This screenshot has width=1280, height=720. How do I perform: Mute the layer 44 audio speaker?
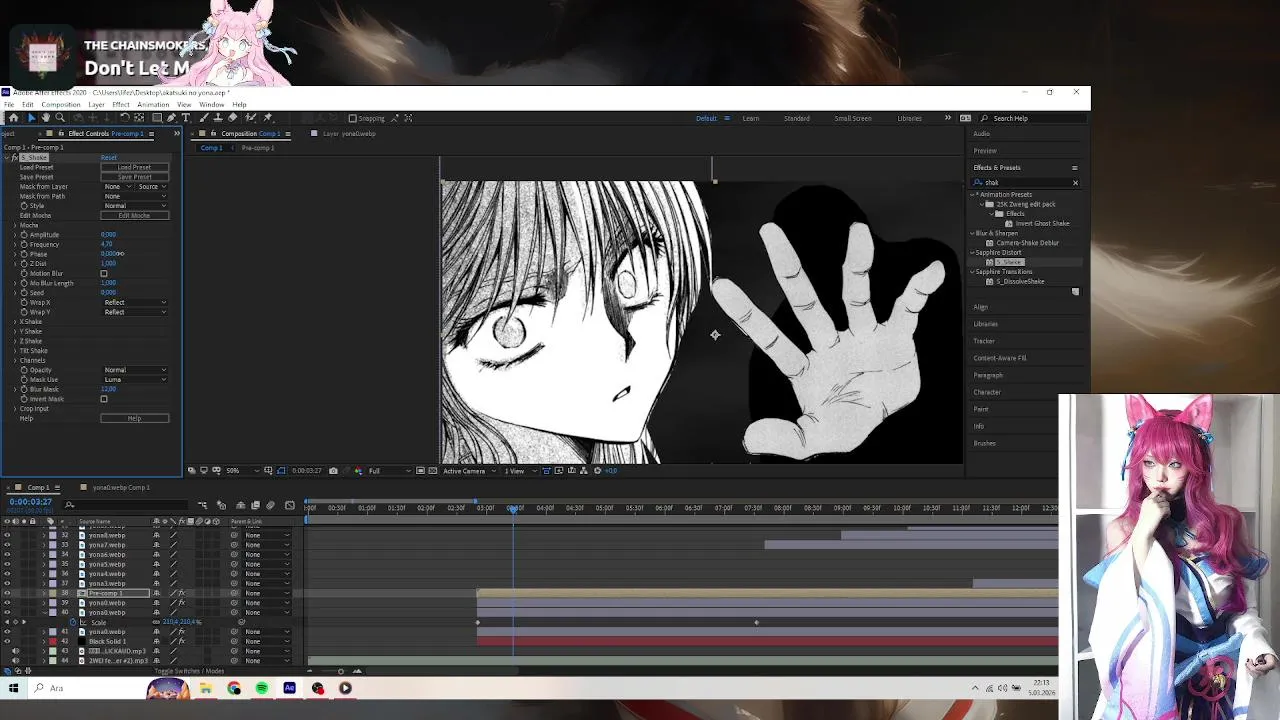point(15,661)
